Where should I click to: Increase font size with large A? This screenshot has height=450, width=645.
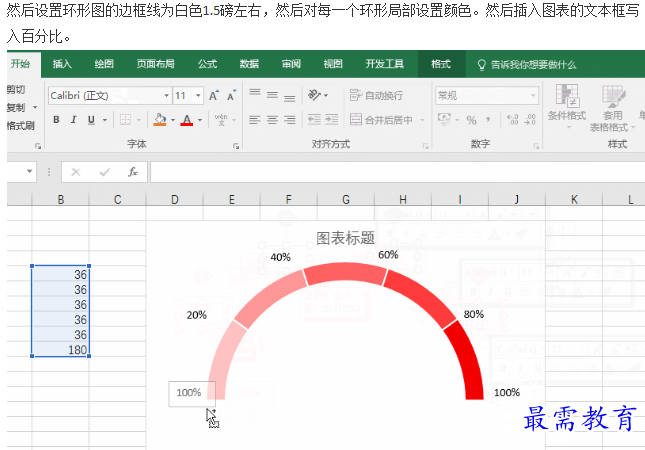click(x=213, y=95)
